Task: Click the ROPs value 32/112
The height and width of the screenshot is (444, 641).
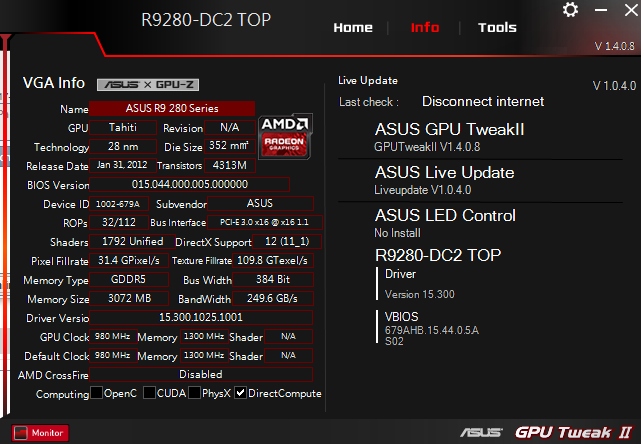Action: tap(119, 222)
